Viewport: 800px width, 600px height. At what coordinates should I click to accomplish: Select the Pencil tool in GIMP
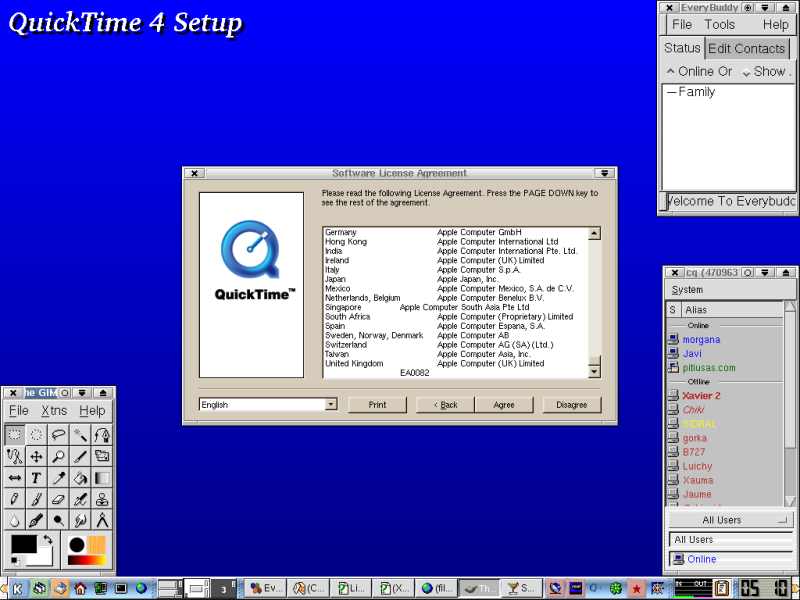click(x=14, y=499)
